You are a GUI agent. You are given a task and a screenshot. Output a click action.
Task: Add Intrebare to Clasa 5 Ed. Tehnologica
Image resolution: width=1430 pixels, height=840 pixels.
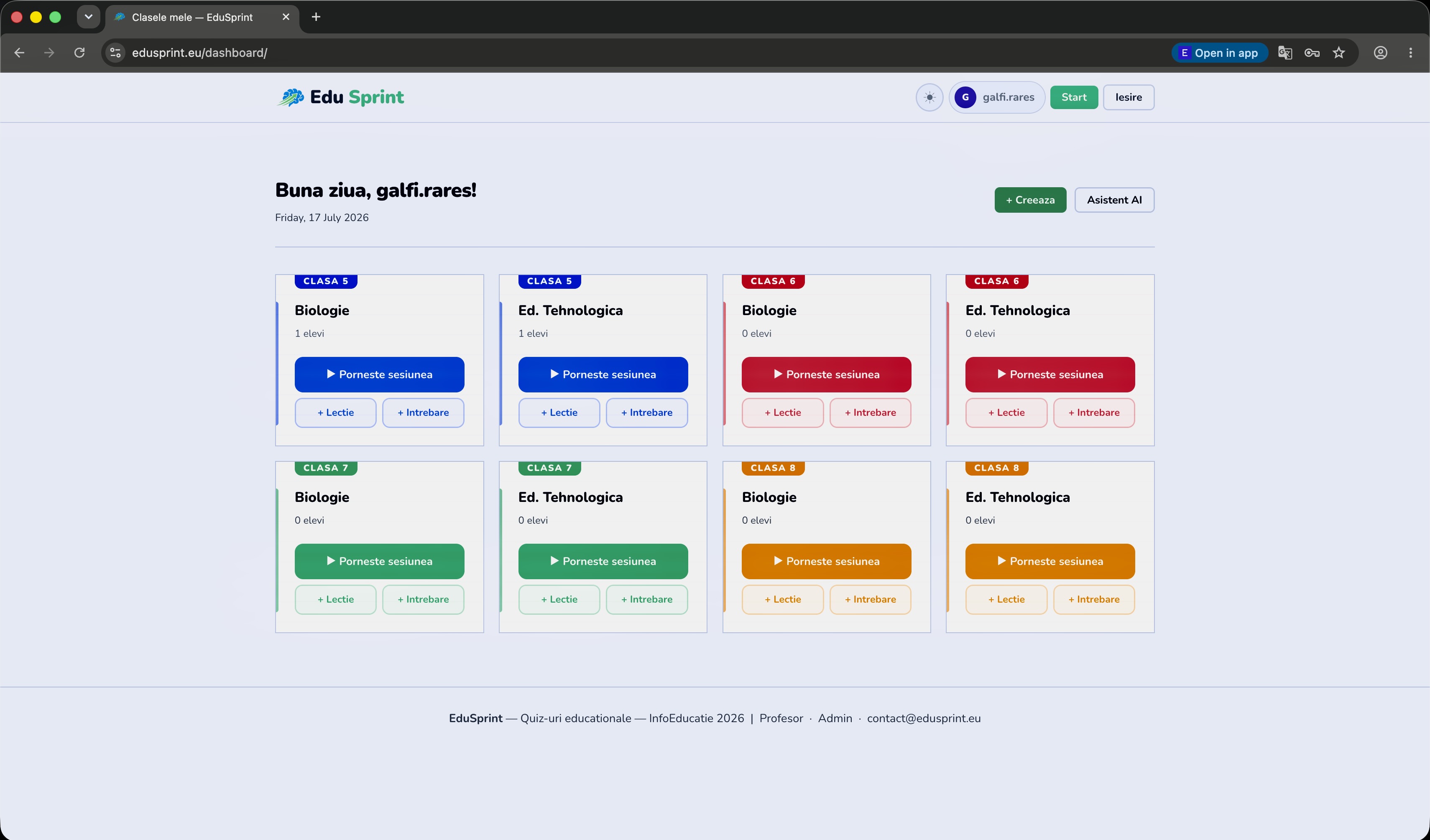pyautogui.click(x=646, y=412)
